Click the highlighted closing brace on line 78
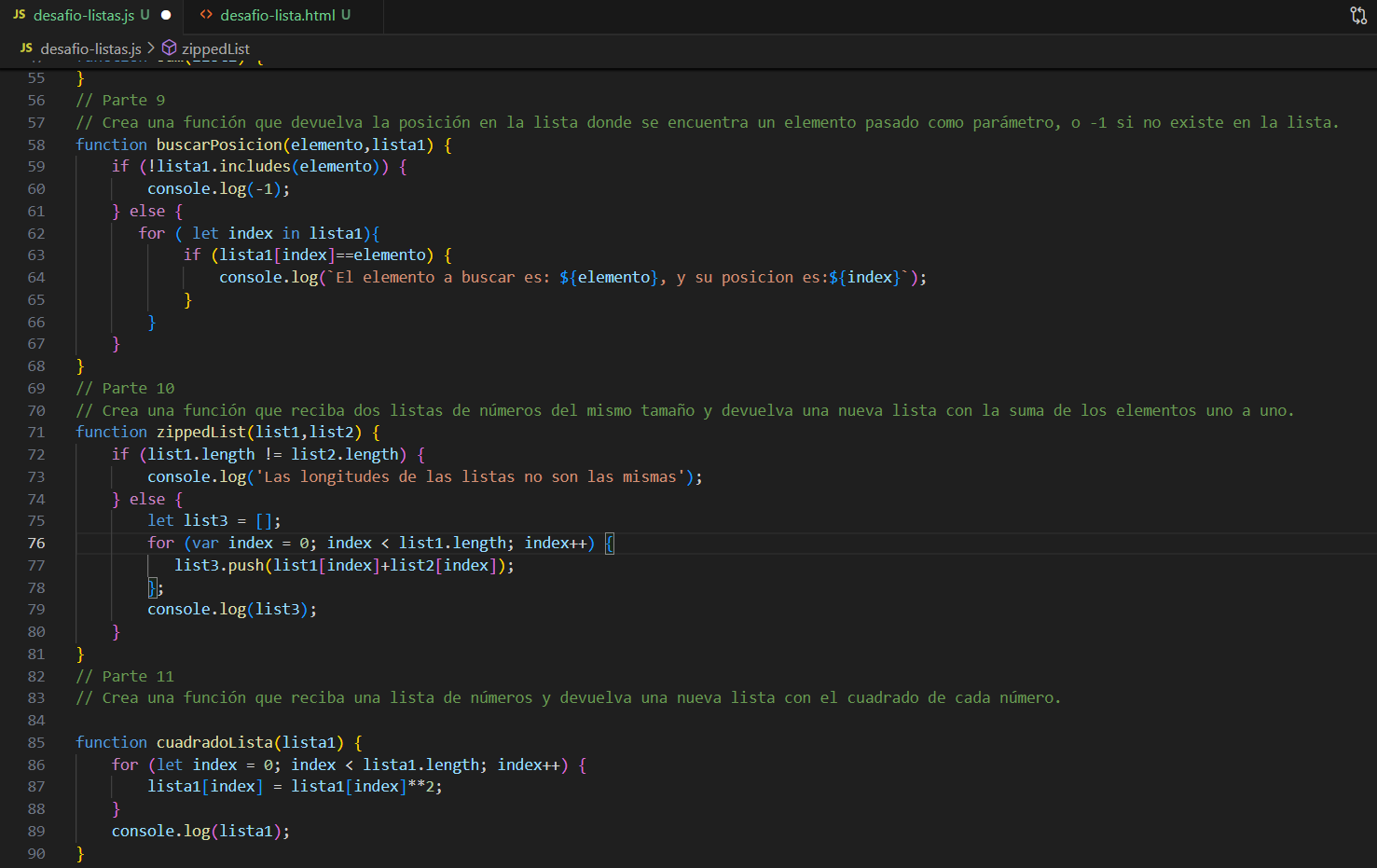The height and width of the screenshot is (868, 1377). pyautogui.click(x=153, y=587)
